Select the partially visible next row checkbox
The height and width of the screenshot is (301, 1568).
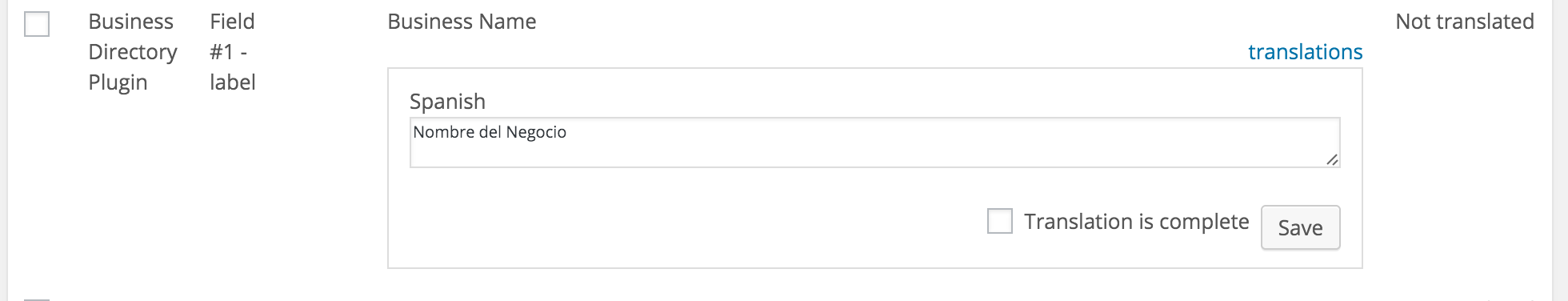37,299
